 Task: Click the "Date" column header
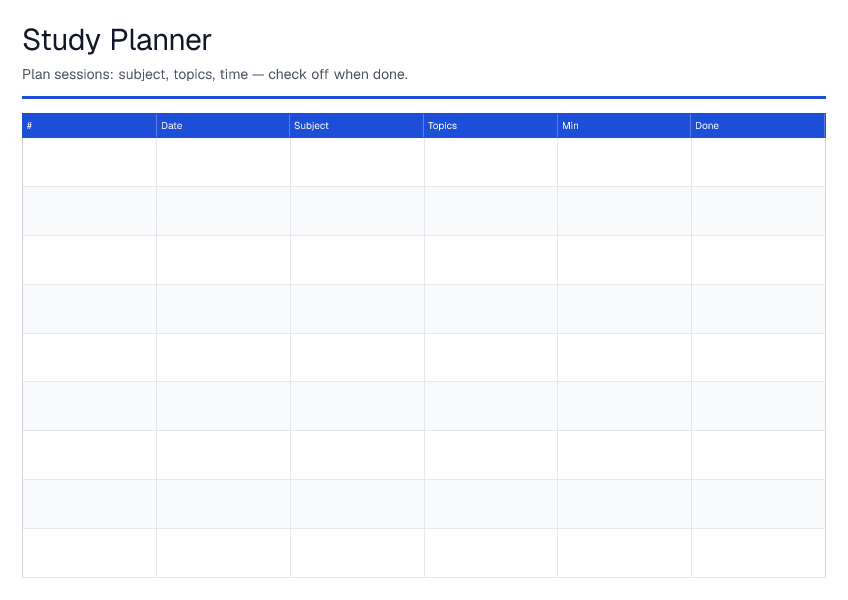(x=223, y=126)
